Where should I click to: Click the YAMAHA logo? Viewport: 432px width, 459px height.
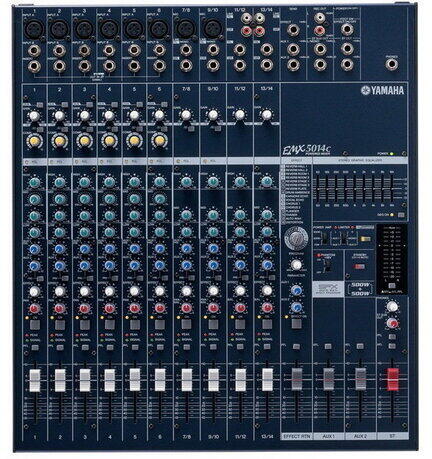pyautogui.click(x=383, y=90)
